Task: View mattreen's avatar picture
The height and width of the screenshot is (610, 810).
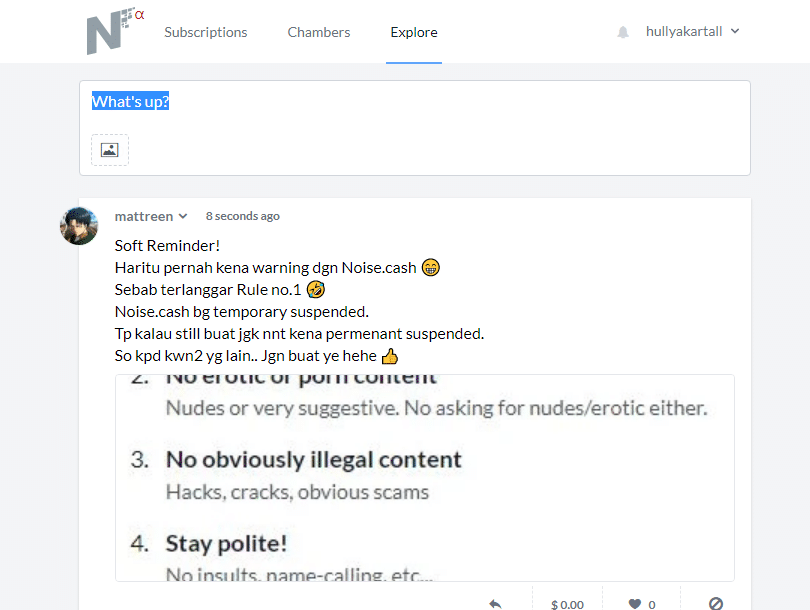Action: pyautogui.click(x=79, y=226)
